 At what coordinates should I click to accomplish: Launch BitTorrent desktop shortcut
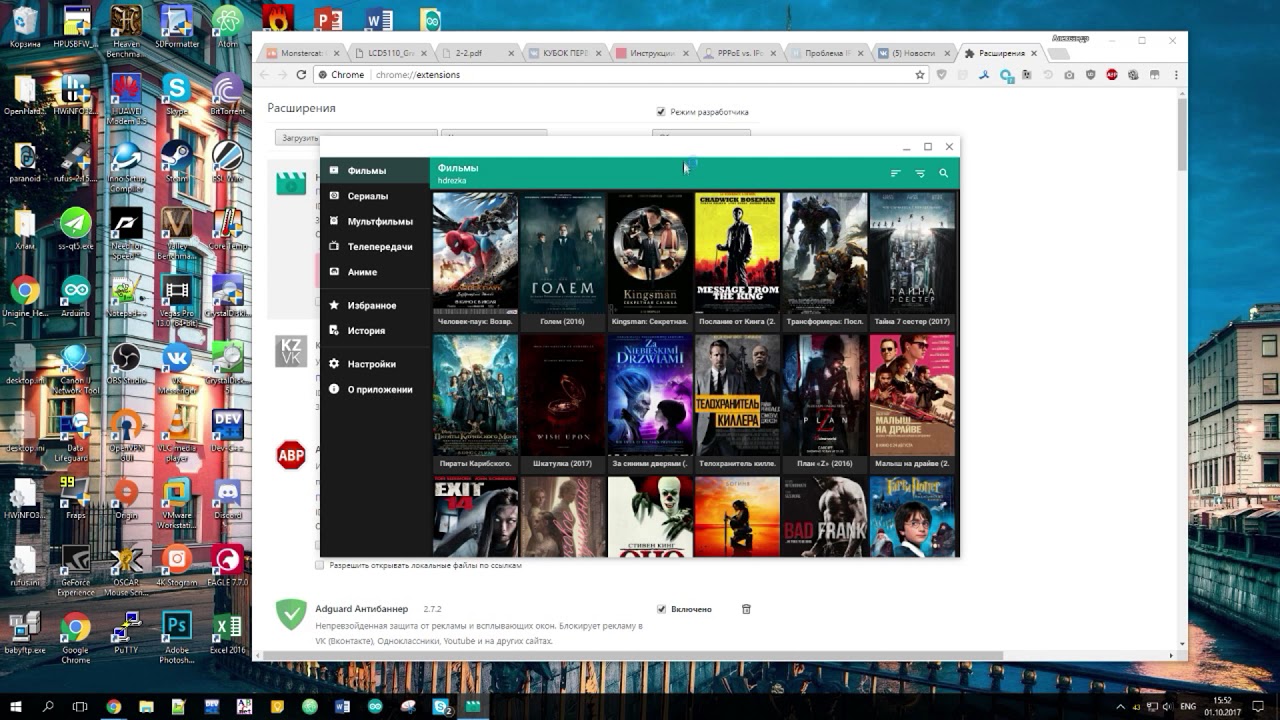(x=227, y=95)
